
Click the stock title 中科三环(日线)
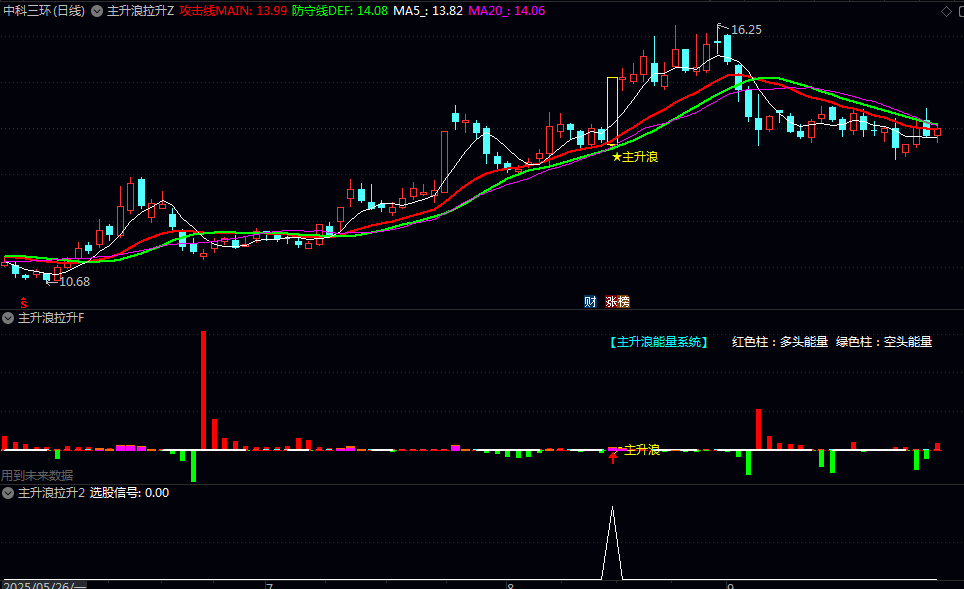(44, 10)
